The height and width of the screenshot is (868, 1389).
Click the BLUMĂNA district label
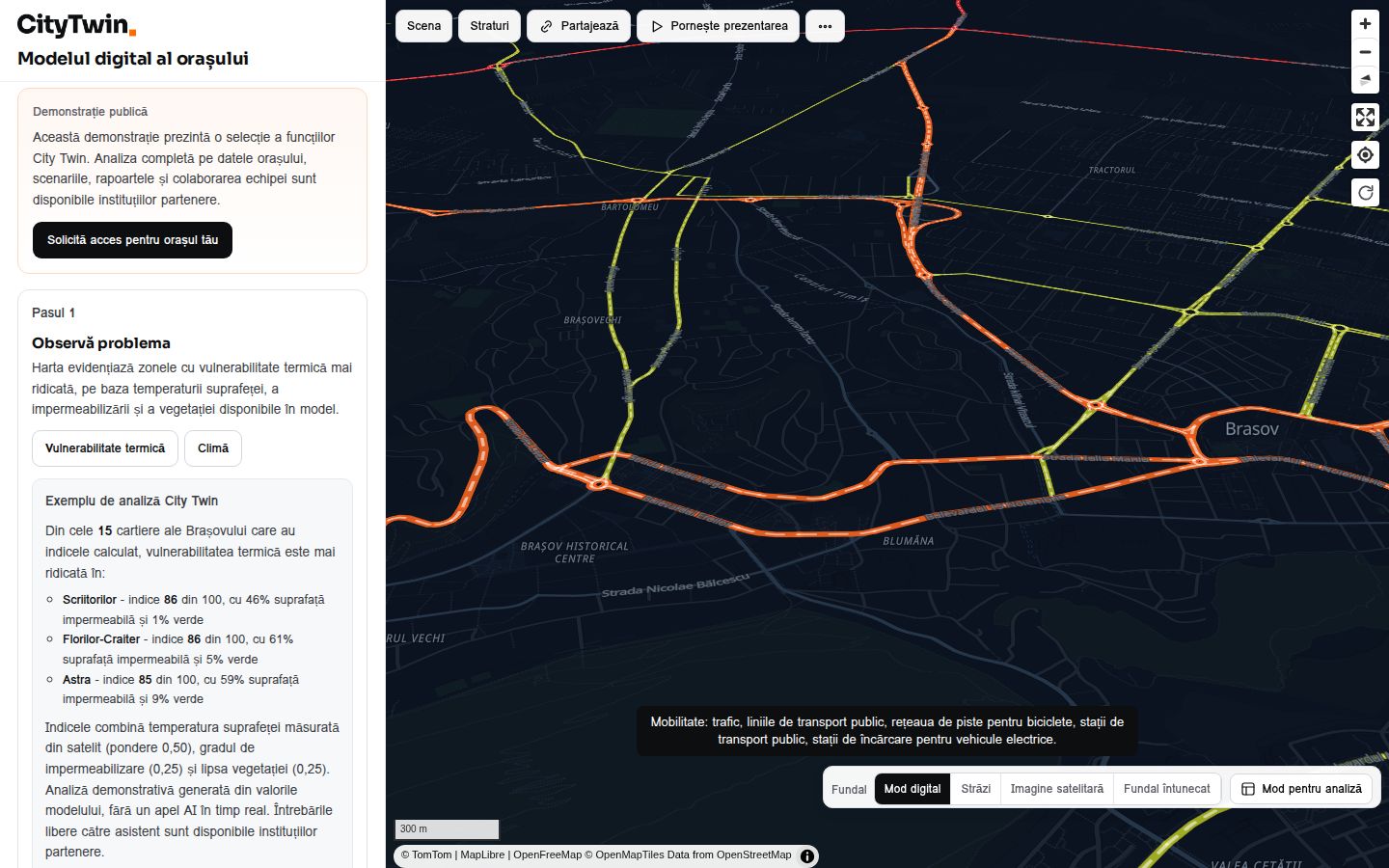[909, 541]
